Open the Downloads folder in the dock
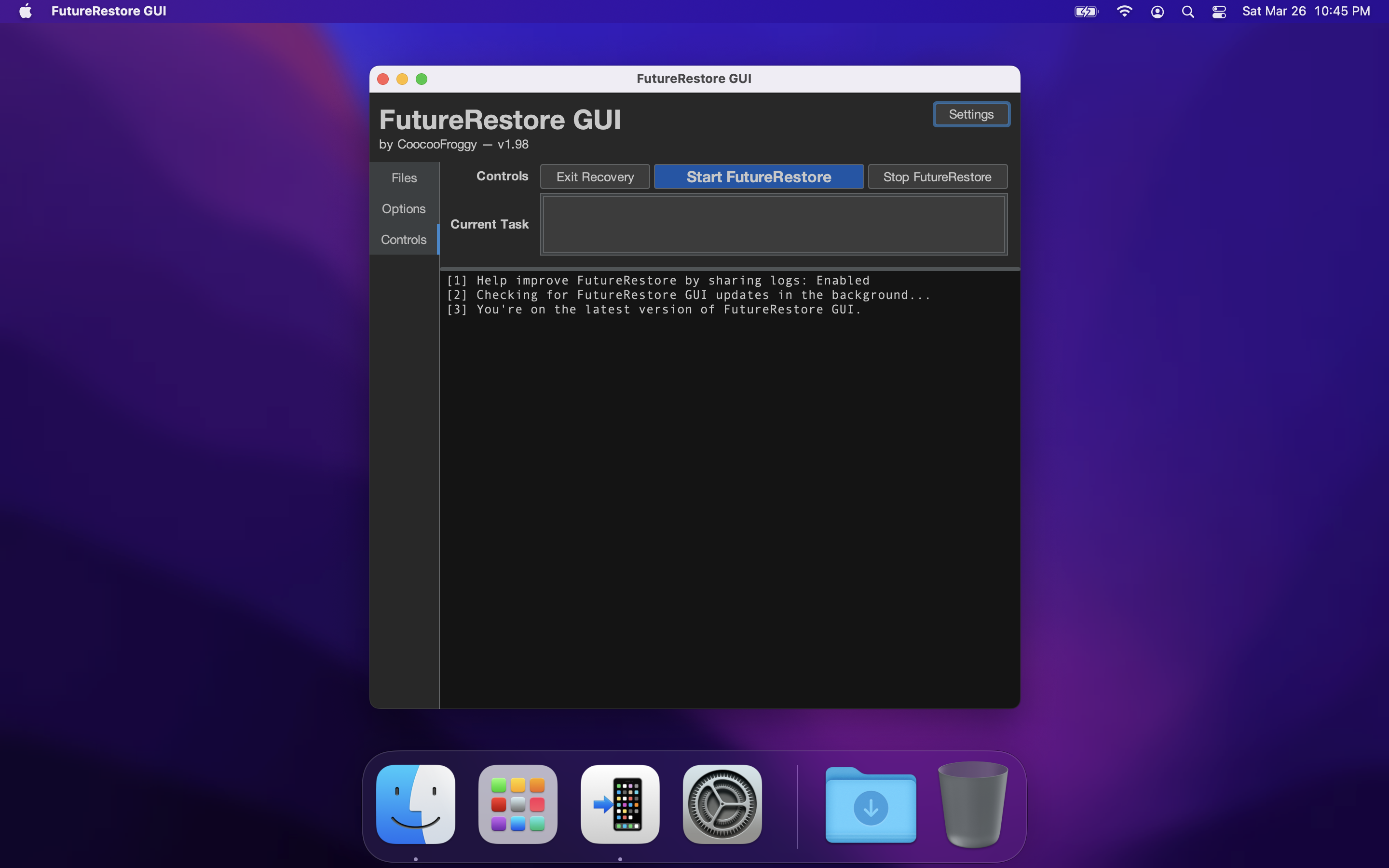The image size is (1389, 868). tap(870, 805)
